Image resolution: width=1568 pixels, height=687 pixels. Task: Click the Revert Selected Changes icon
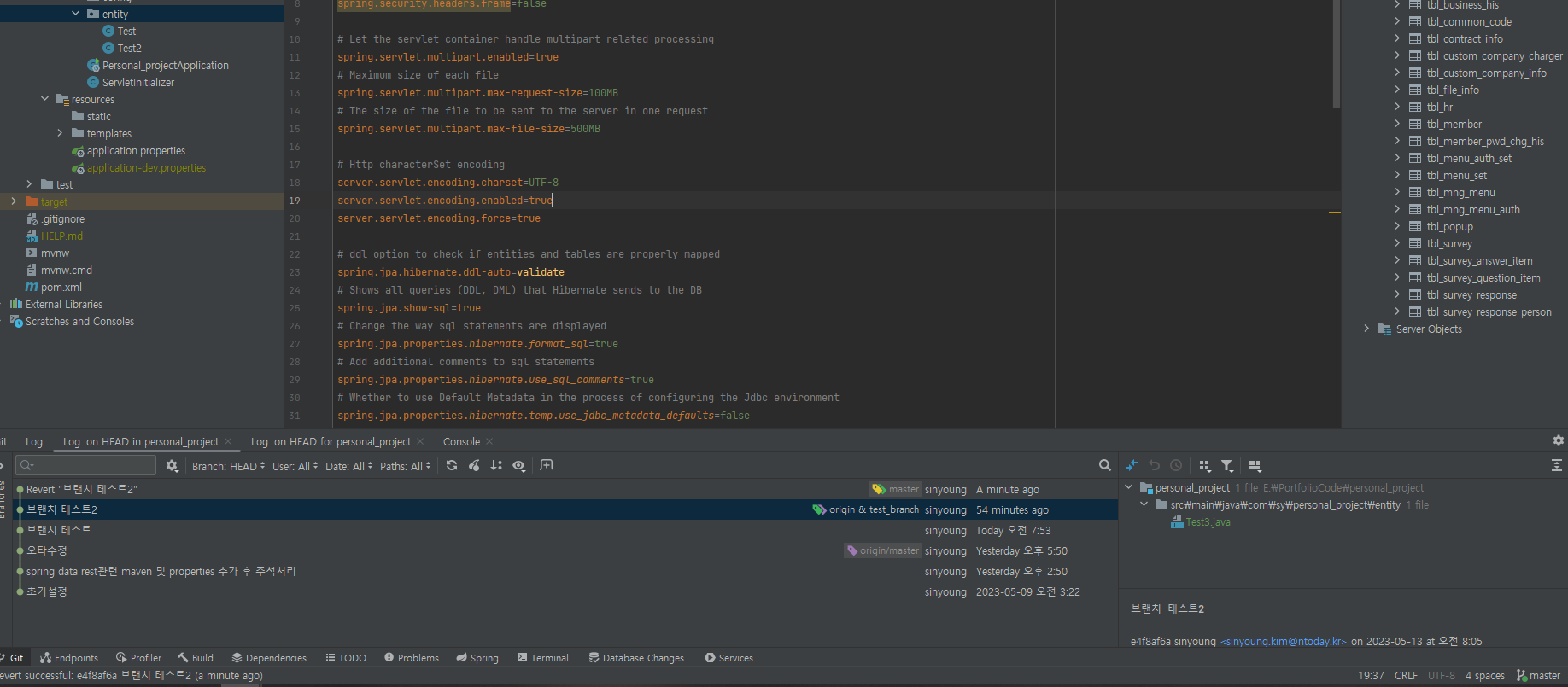tap(1154, 465)
